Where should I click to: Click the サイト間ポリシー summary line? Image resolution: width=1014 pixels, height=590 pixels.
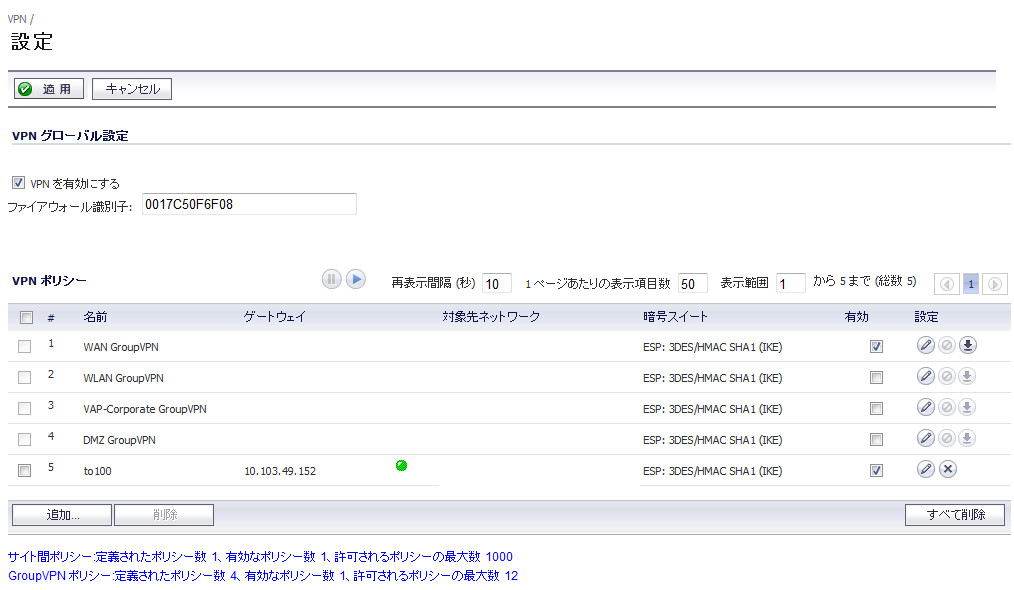260,556
